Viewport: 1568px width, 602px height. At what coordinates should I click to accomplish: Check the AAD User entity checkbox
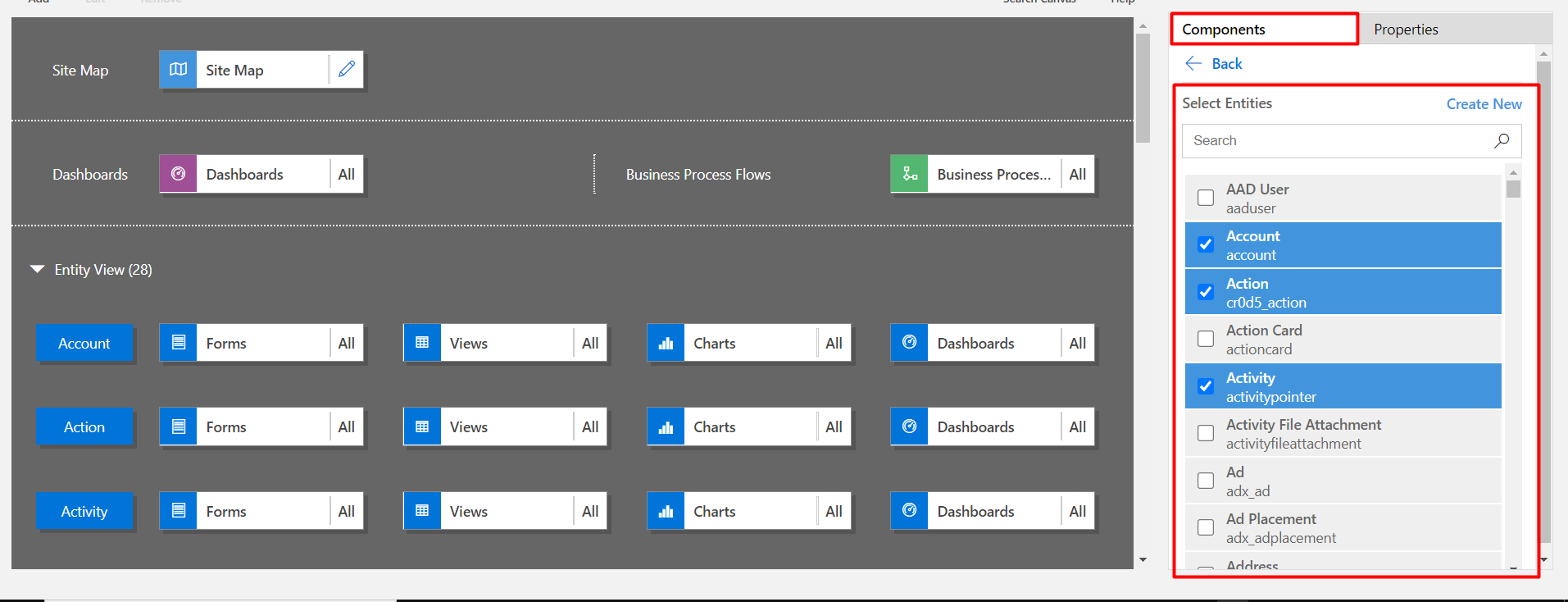click(1206, 198)
